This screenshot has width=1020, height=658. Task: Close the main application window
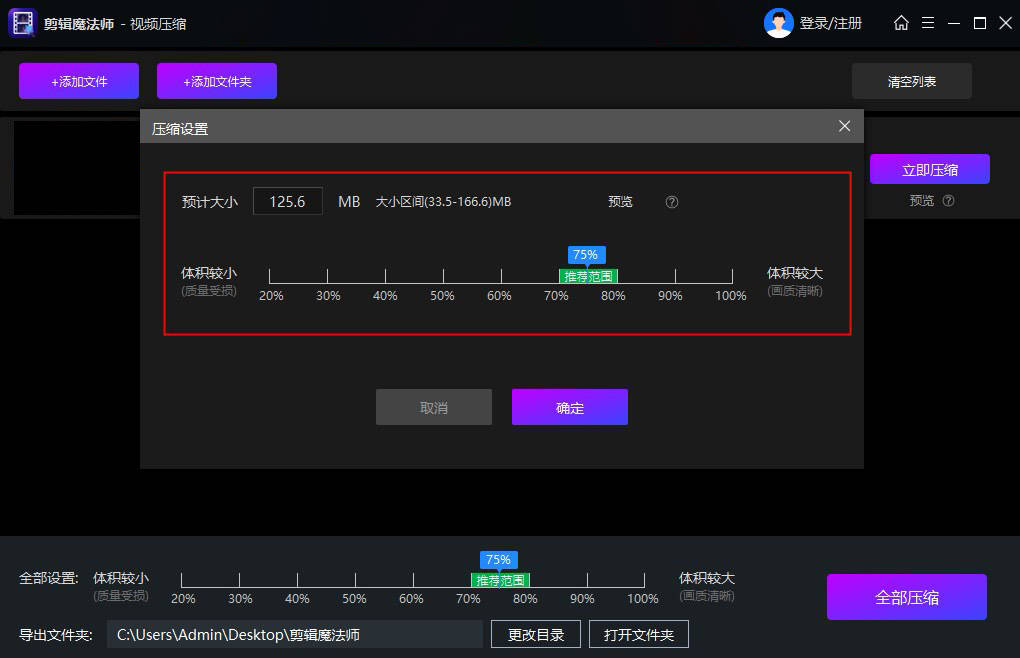1005,23
